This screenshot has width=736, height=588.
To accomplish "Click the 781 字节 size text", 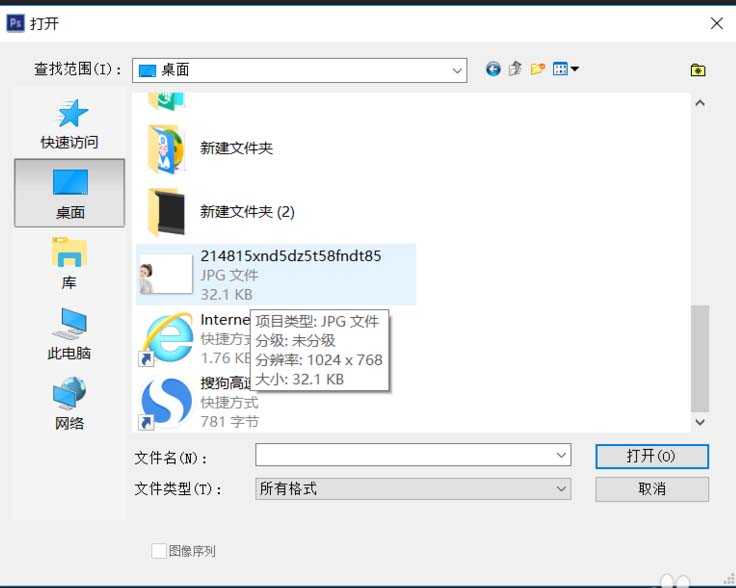I will (x=230, y=422).
